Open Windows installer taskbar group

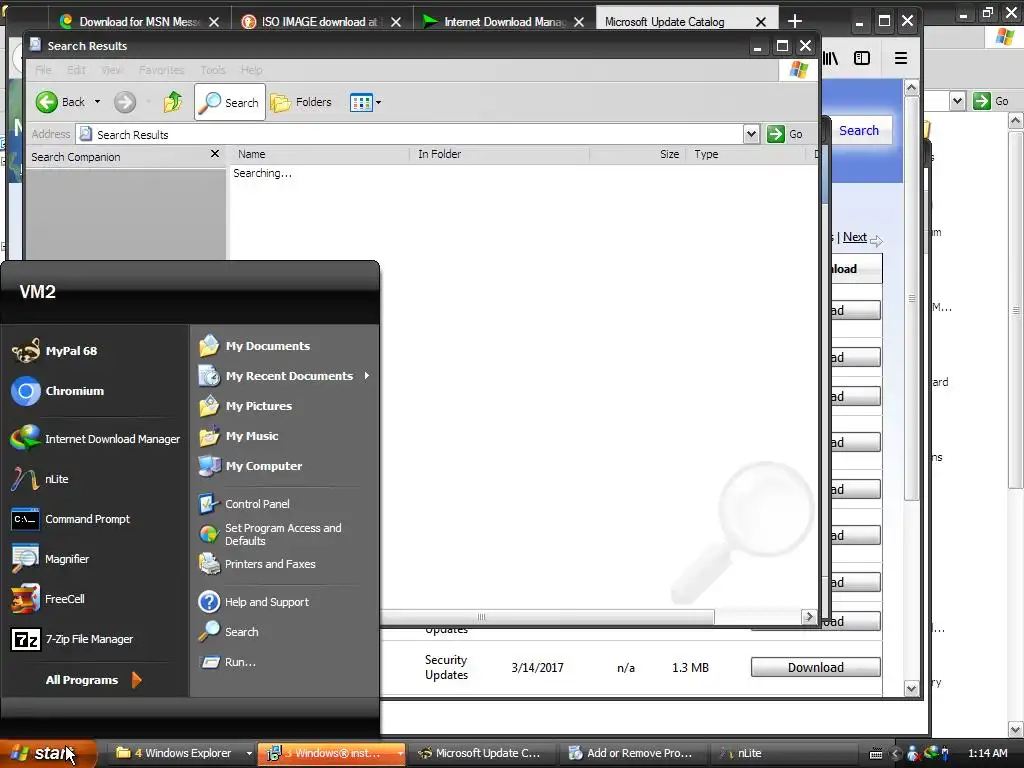pyautogui.click(x=332, y=754)
